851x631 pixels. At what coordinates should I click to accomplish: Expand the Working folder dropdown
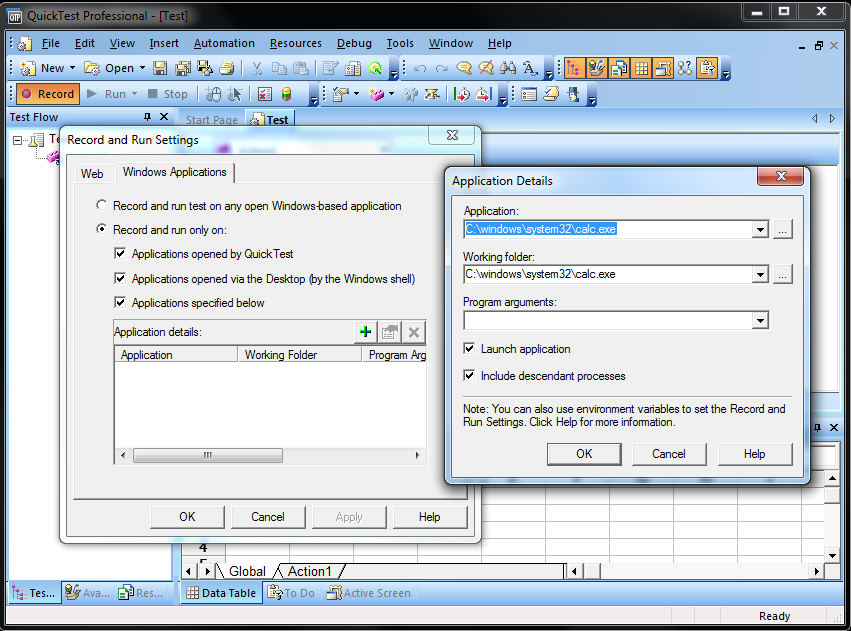[760, 275]
